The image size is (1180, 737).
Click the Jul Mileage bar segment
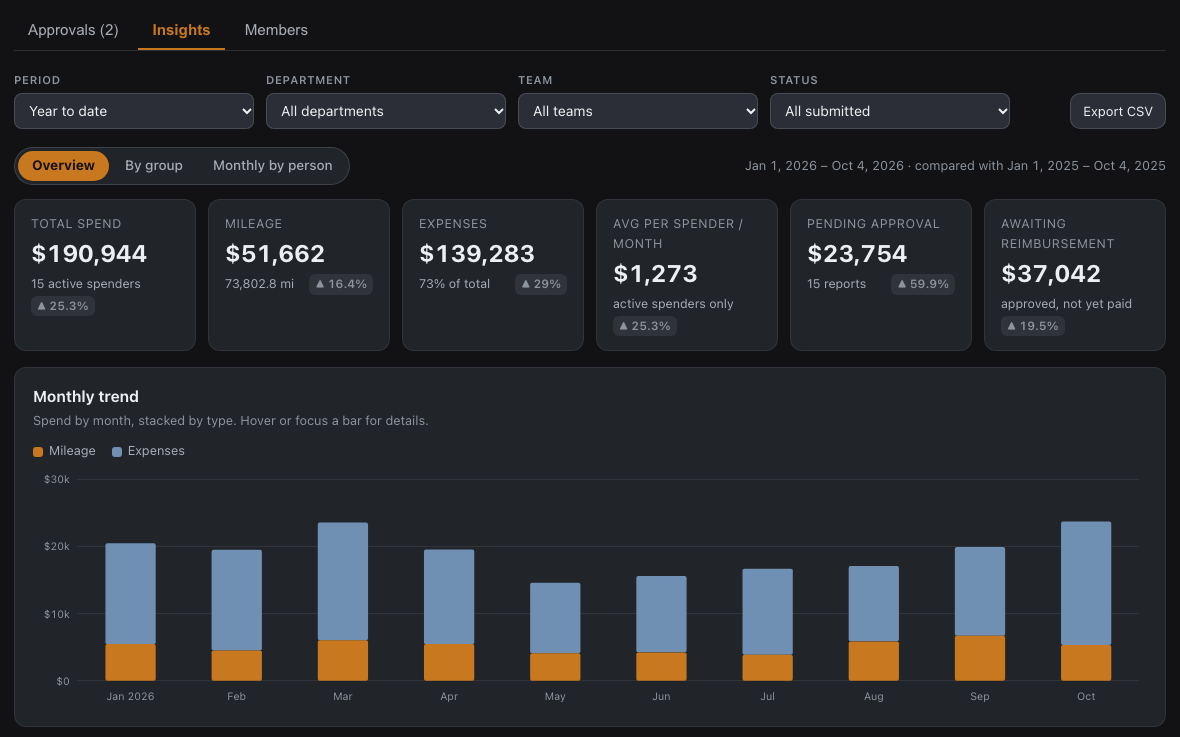click(x=767, y=668)
